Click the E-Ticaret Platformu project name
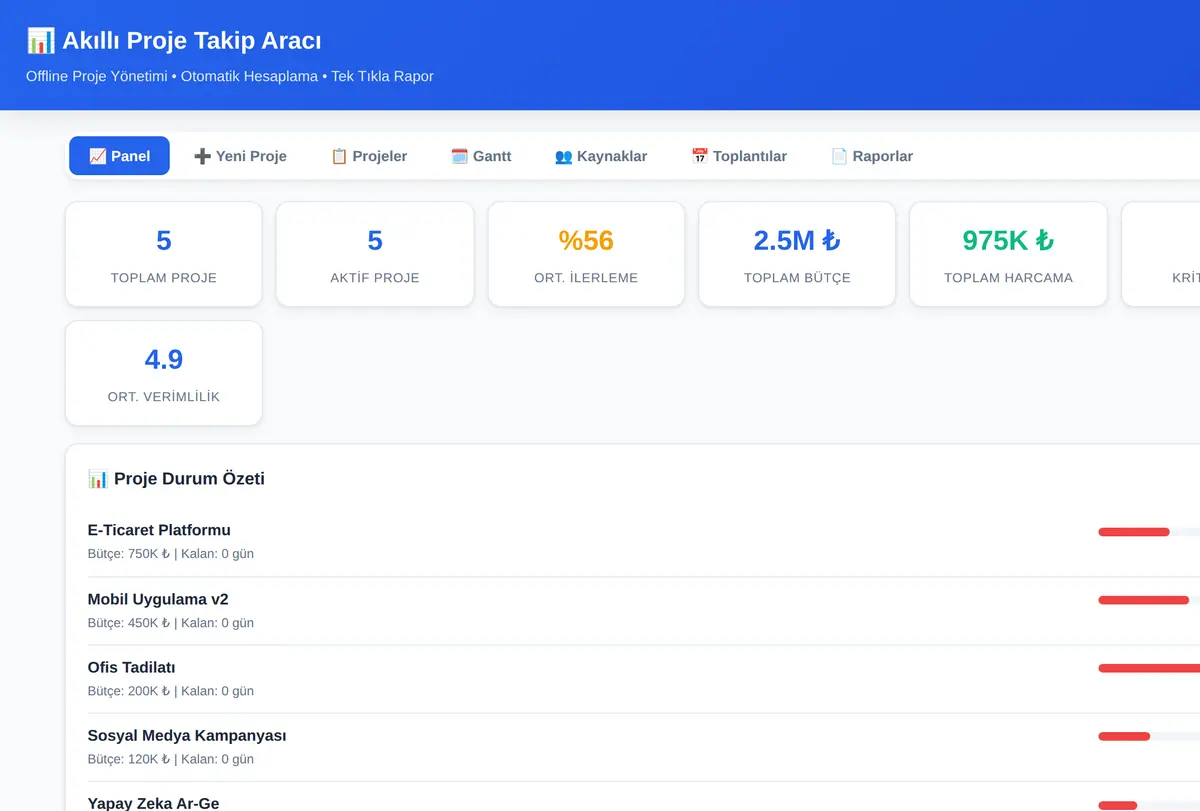1200x811 pixels. tap(159, 530)
